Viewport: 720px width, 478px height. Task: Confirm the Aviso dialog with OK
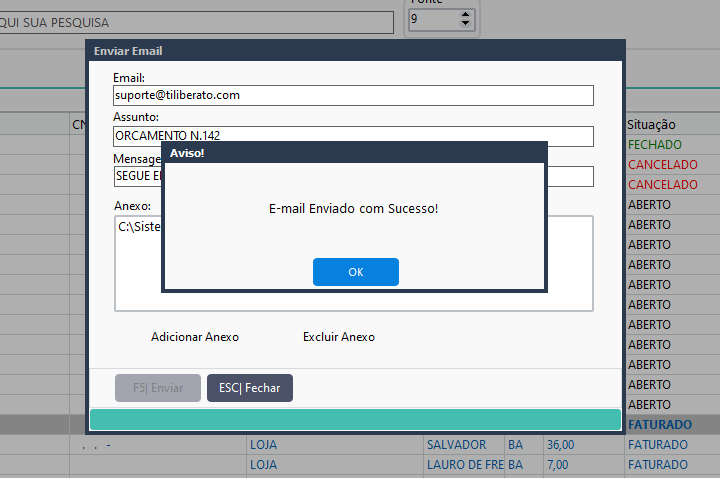355,272
